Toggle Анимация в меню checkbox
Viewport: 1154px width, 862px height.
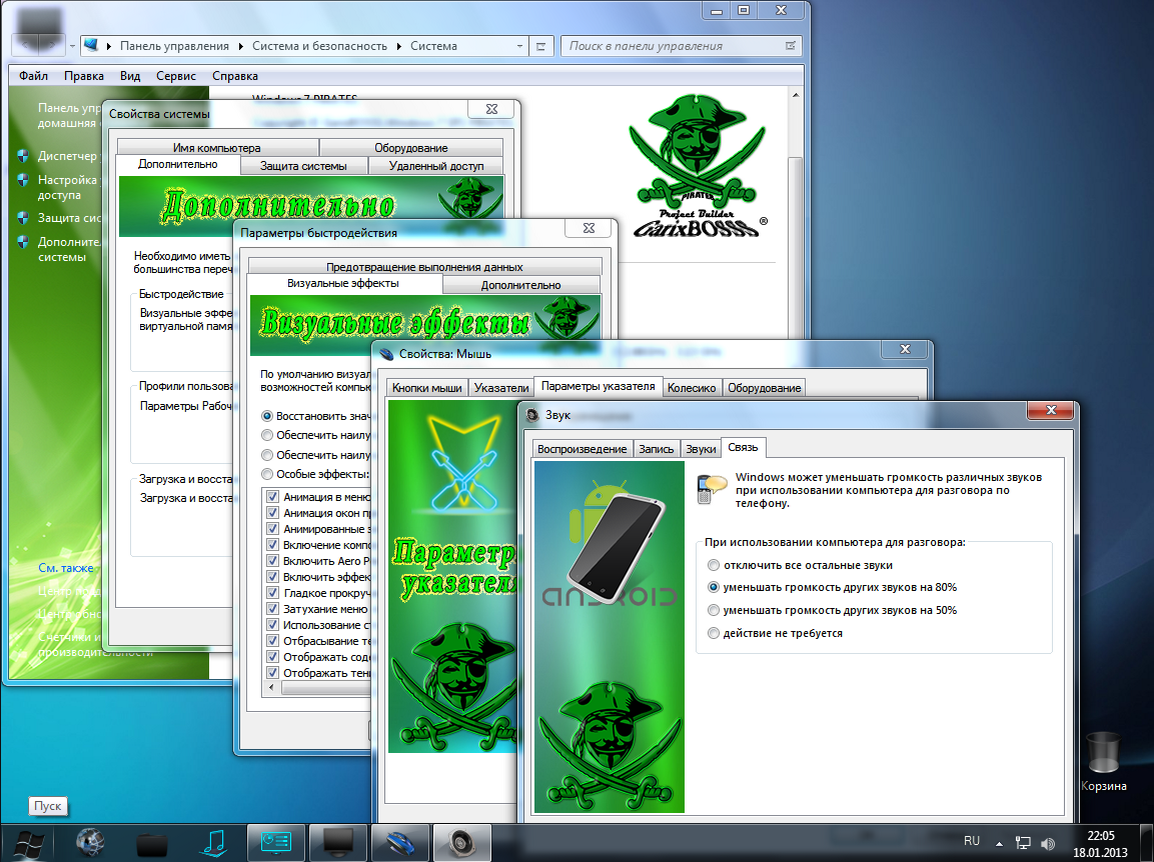pos(272,497)
